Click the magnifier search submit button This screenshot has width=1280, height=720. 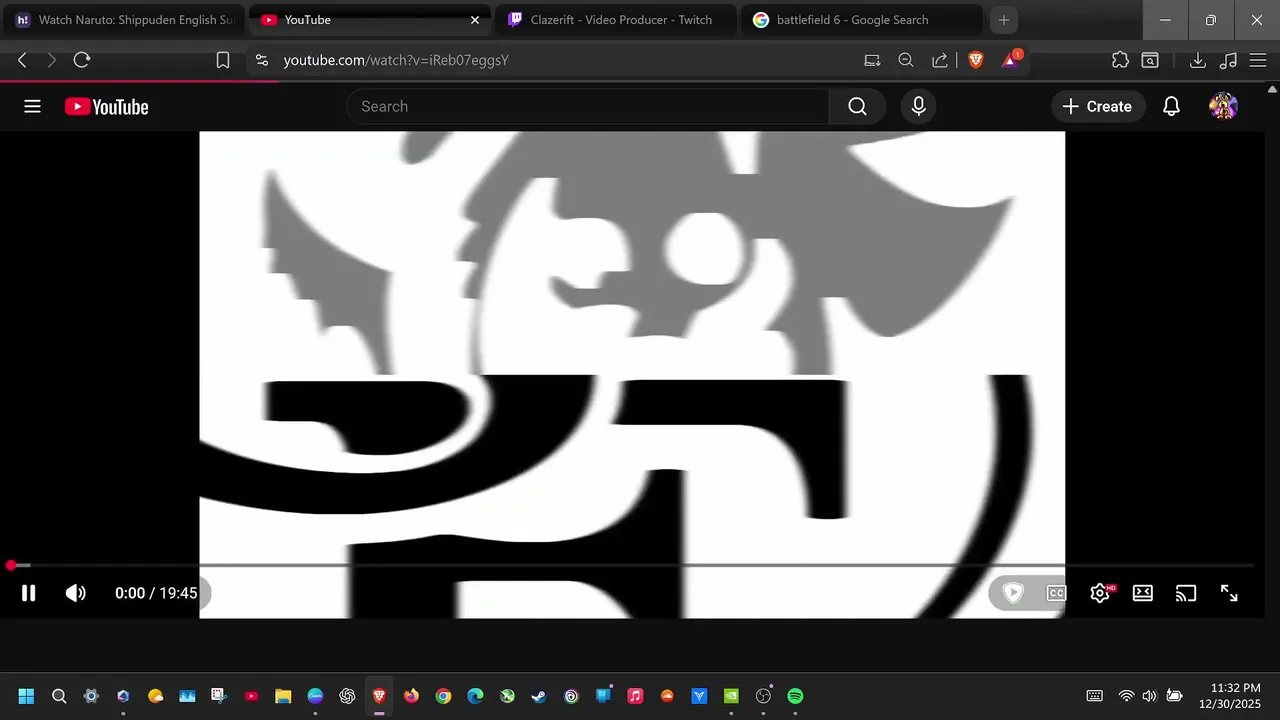tap(857, 106)
